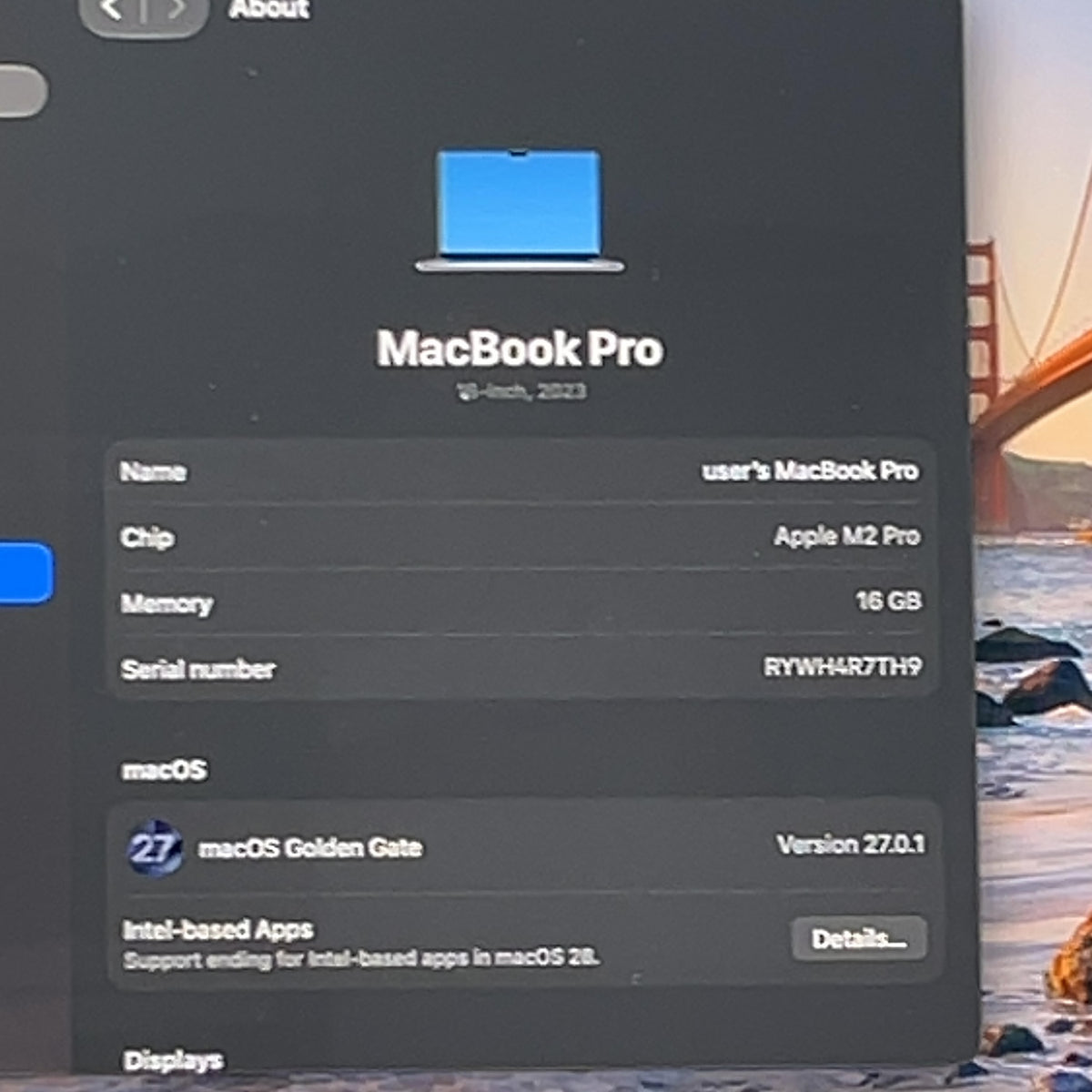
Task: Select the 16 GB memory value
Action: click(888, 601)
